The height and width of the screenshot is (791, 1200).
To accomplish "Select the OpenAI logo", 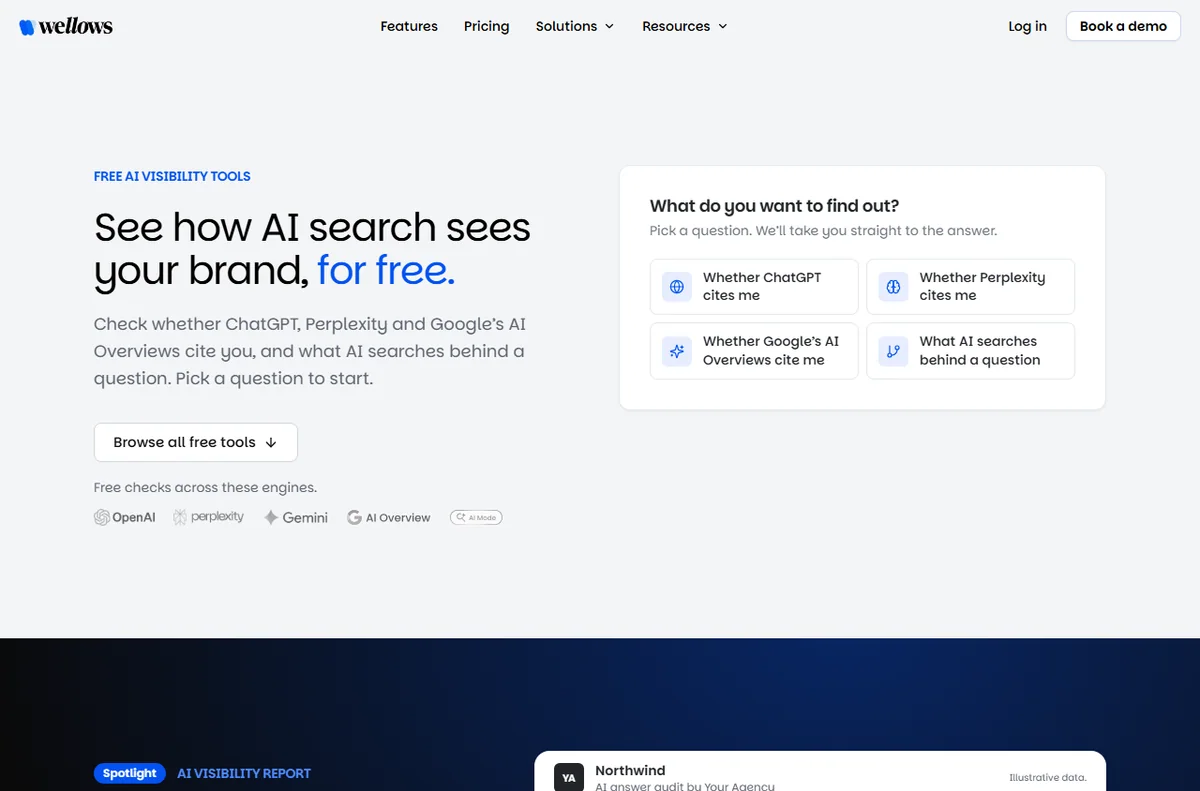I will click(x=125, y=517).
